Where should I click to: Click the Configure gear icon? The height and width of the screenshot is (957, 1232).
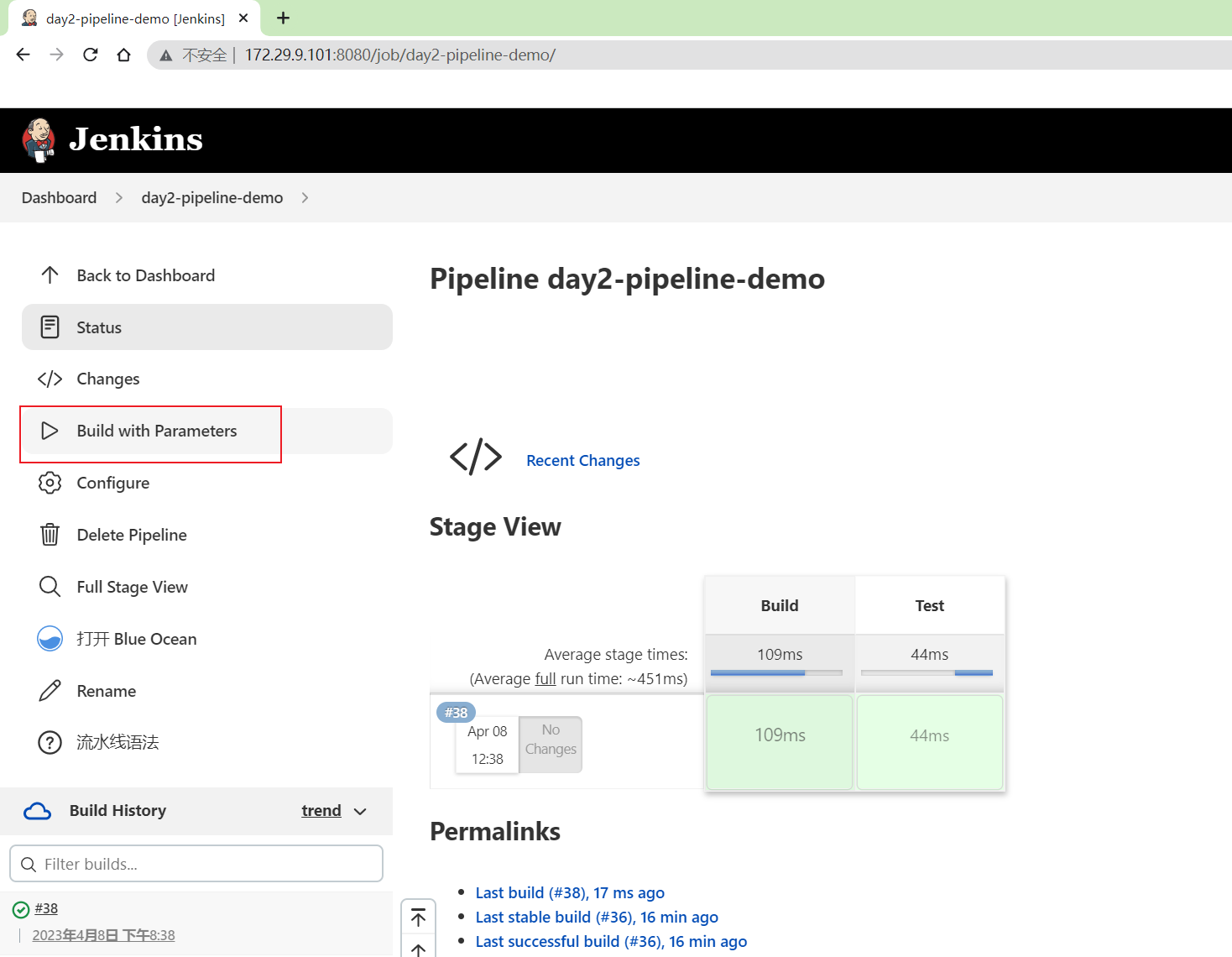50,483
